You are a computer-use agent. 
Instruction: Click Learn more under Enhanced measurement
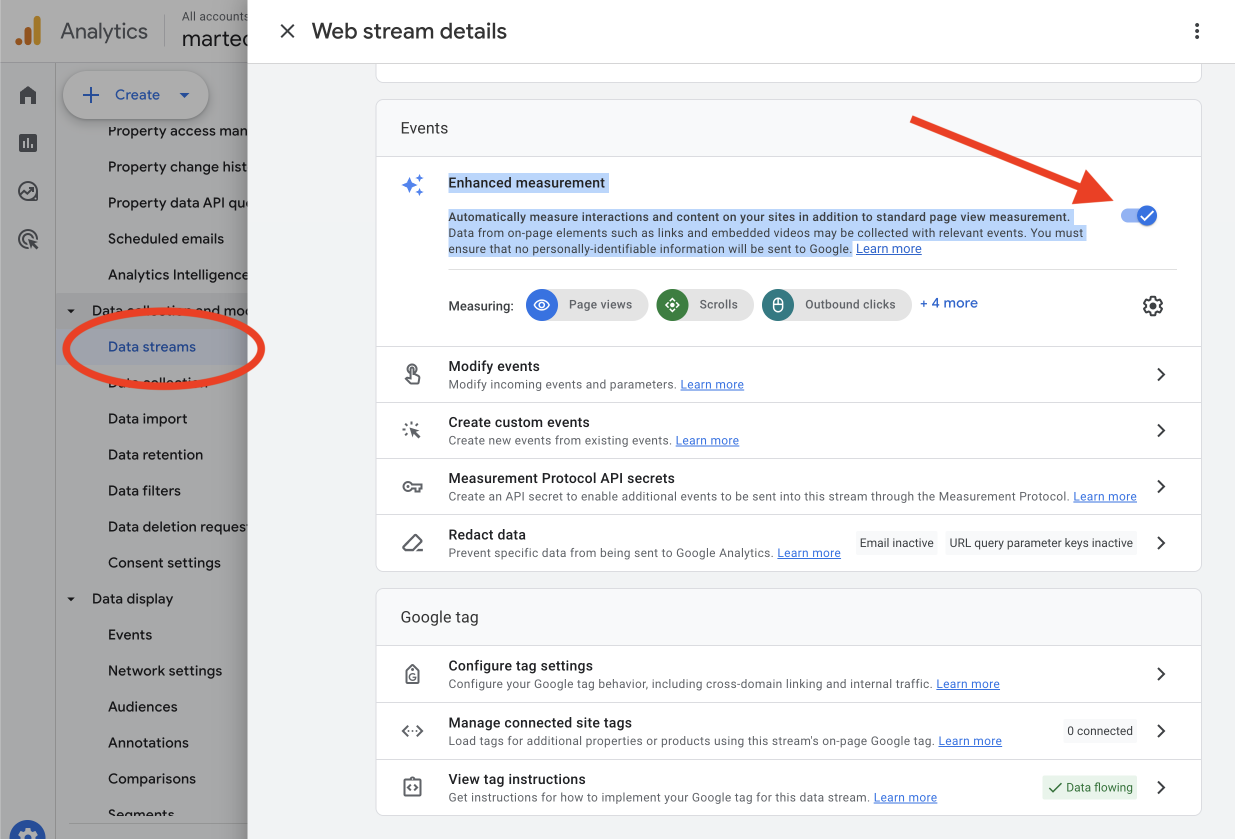(x=888, y=249)
